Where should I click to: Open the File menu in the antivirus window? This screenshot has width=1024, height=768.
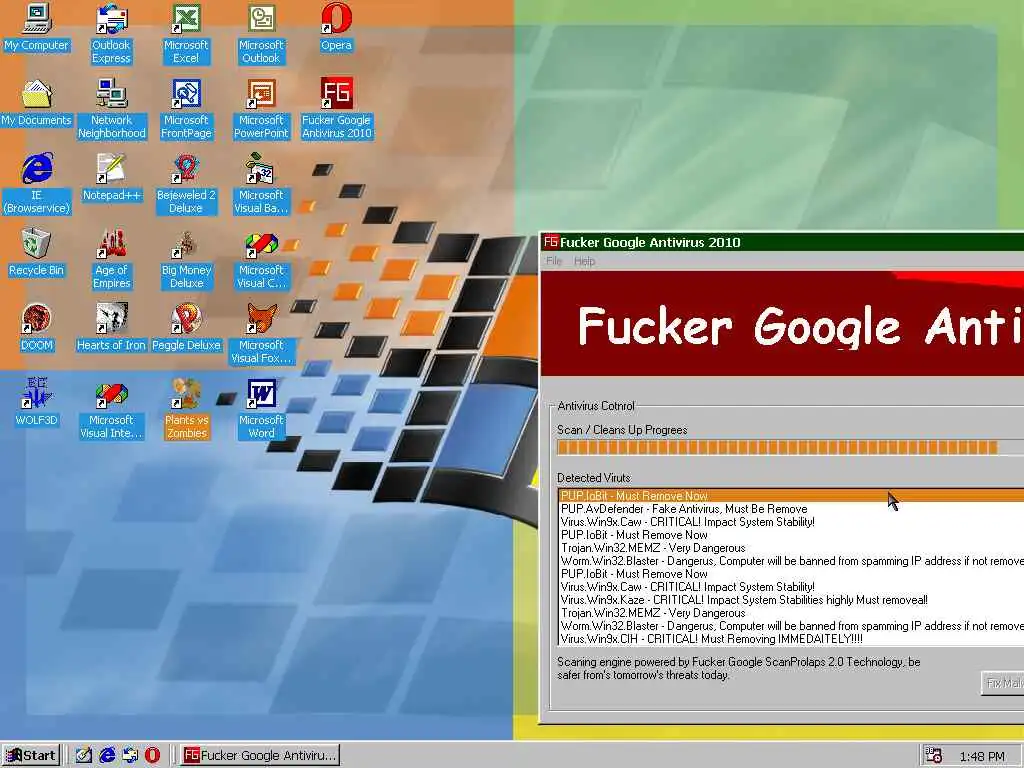[x=554, y=261]
